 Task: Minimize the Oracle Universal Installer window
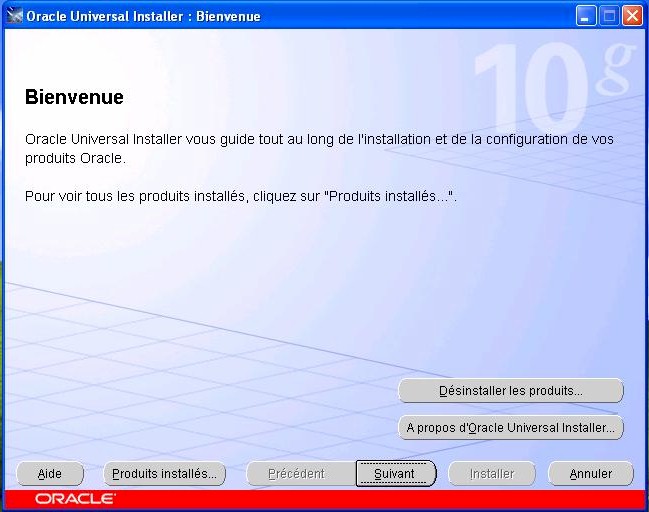587,16
